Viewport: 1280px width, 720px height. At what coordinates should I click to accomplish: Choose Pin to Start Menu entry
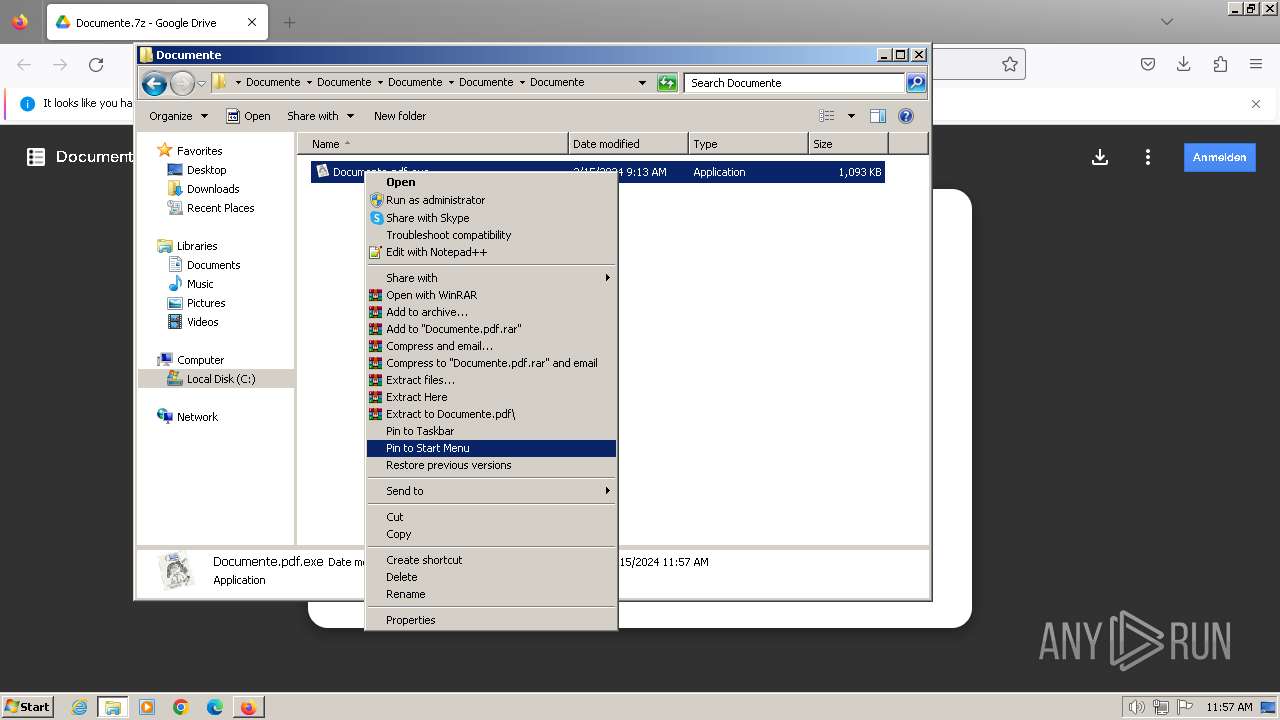491,448
